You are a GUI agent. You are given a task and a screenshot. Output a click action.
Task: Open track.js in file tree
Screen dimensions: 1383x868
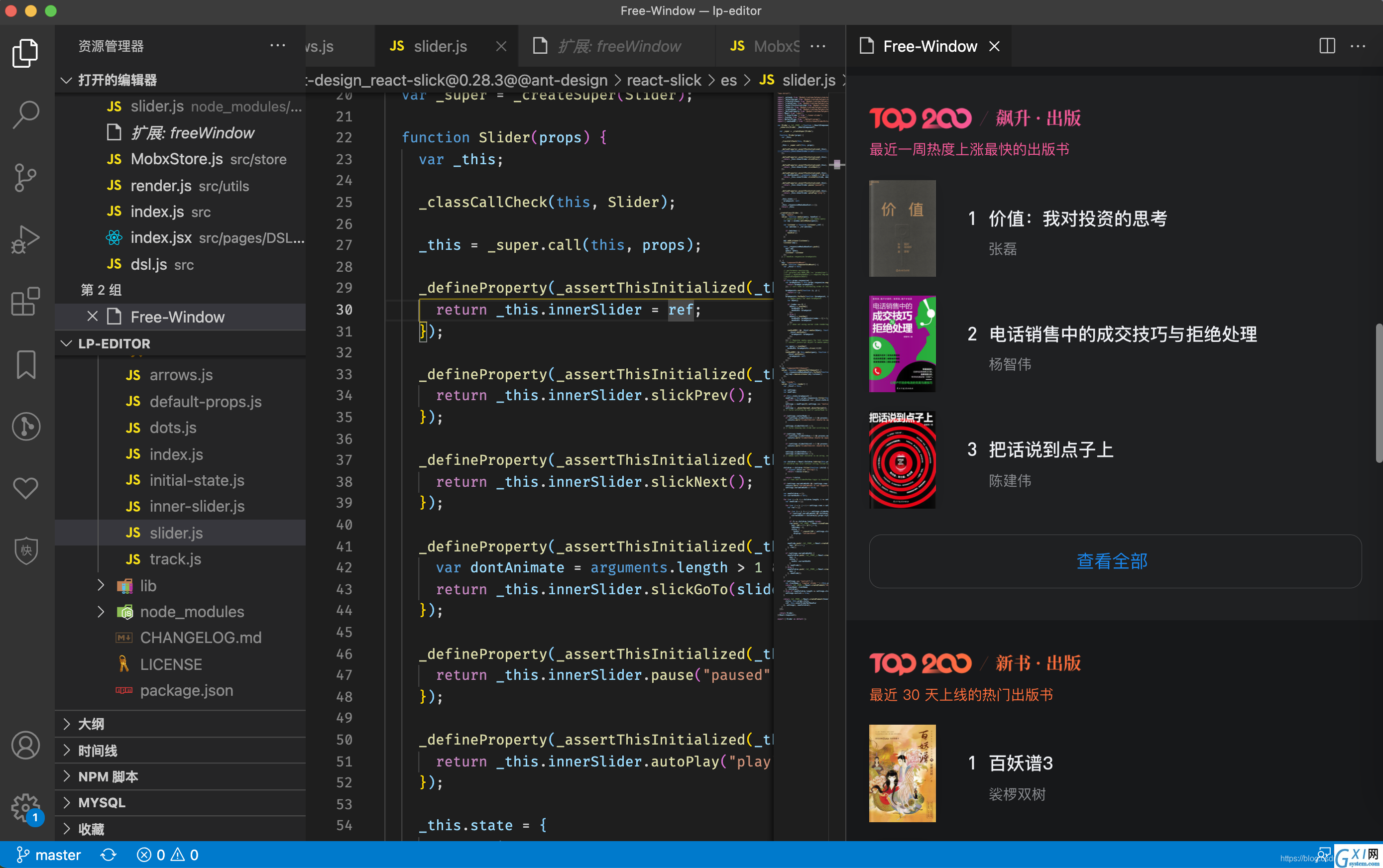pyautogui.click(x=180, y=559)
